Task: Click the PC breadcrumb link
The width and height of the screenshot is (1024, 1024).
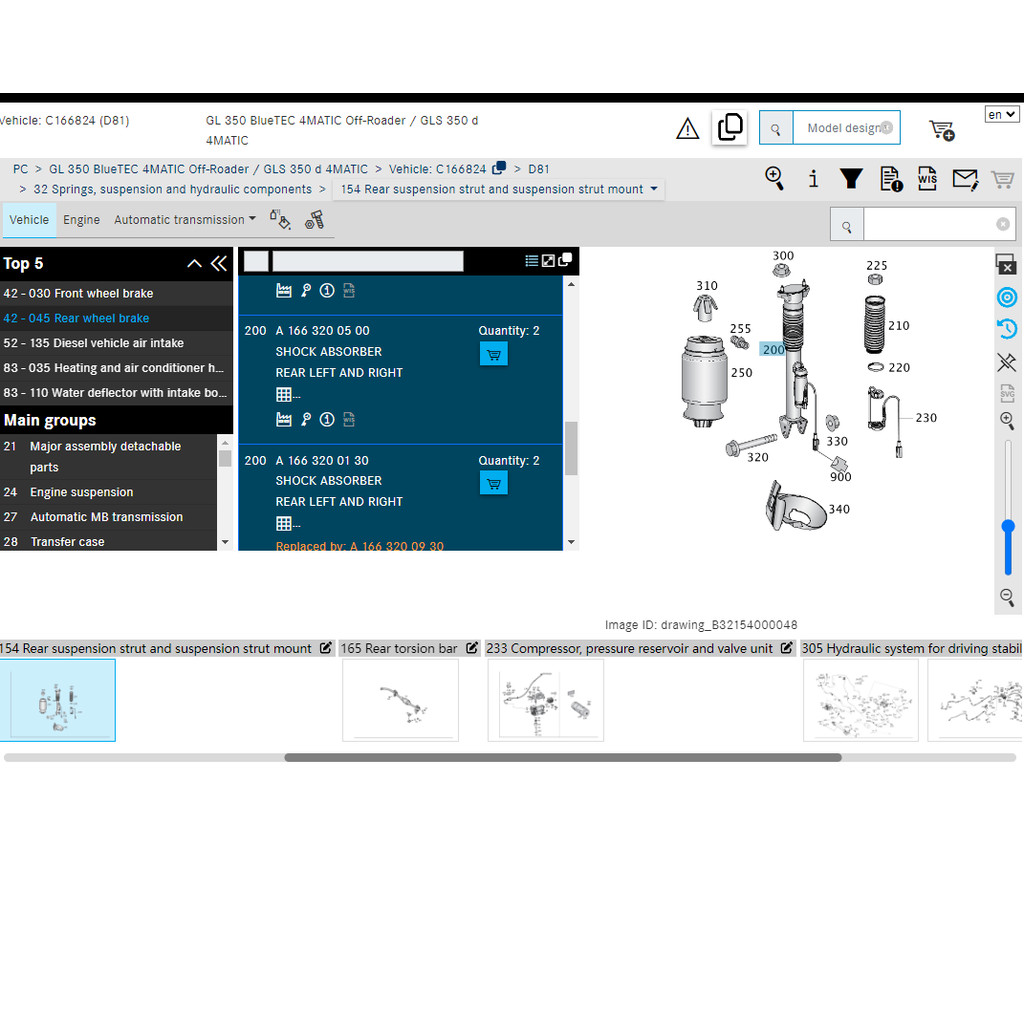Action: [x=20, y=169]
